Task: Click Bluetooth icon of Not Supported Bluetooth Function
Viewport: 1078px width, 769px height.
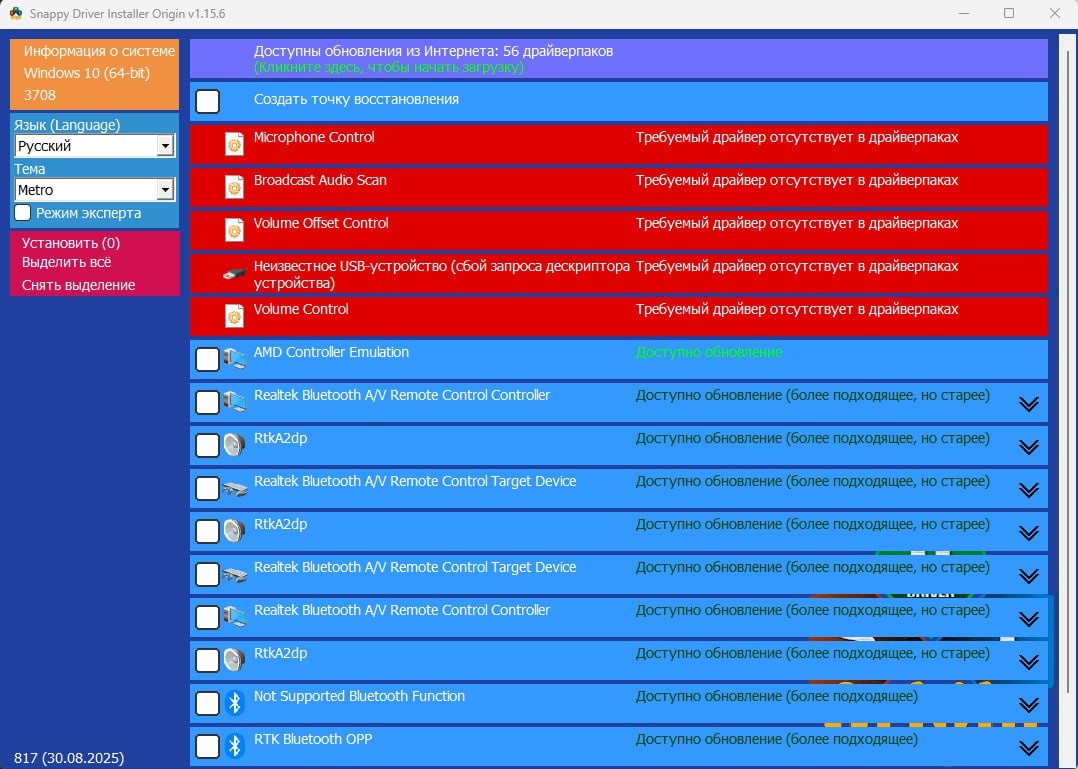Action: click(x=234, y=703)
